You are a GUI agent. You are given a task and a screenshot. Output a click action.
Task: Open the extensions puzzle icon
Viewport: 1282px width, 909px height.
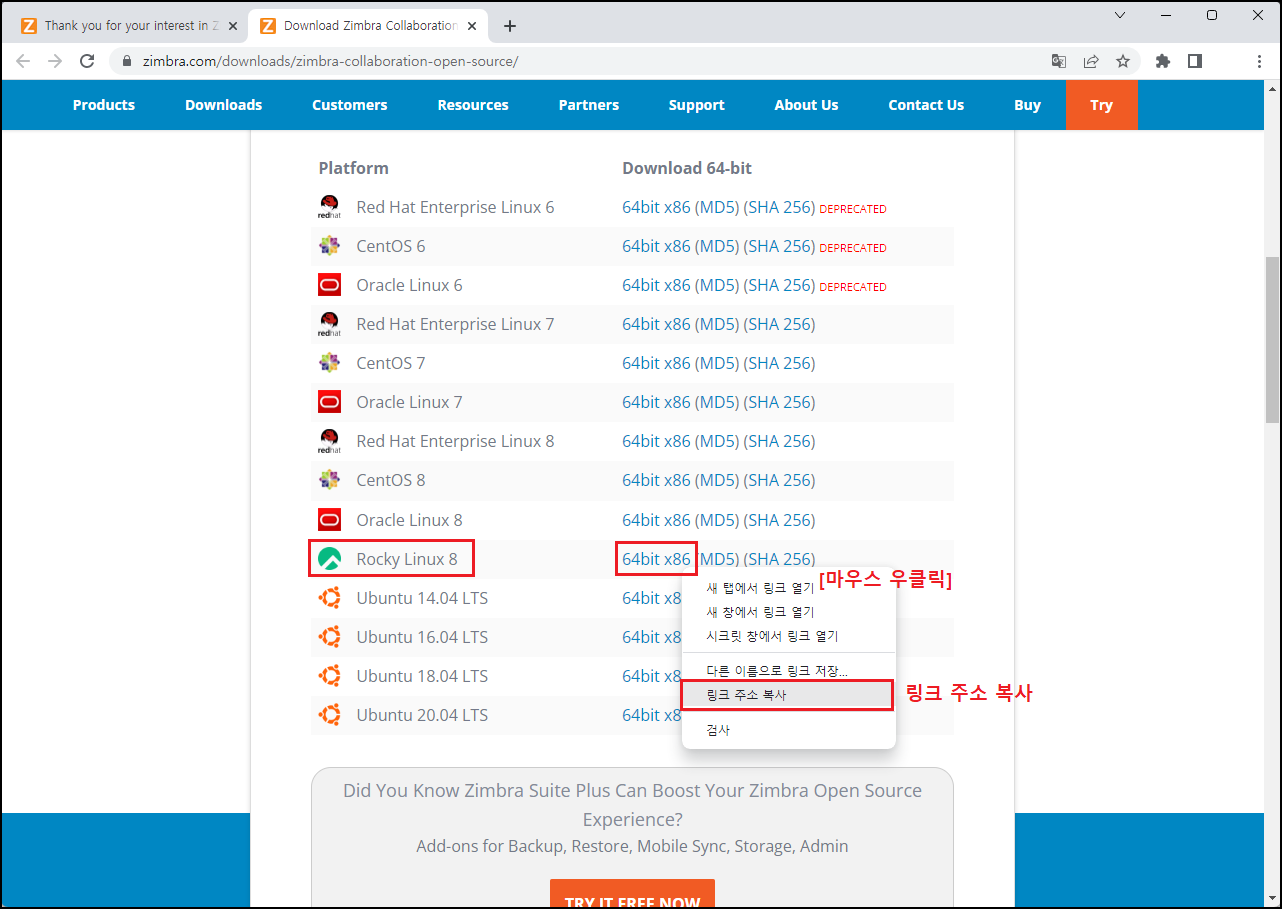(1162, 61)
